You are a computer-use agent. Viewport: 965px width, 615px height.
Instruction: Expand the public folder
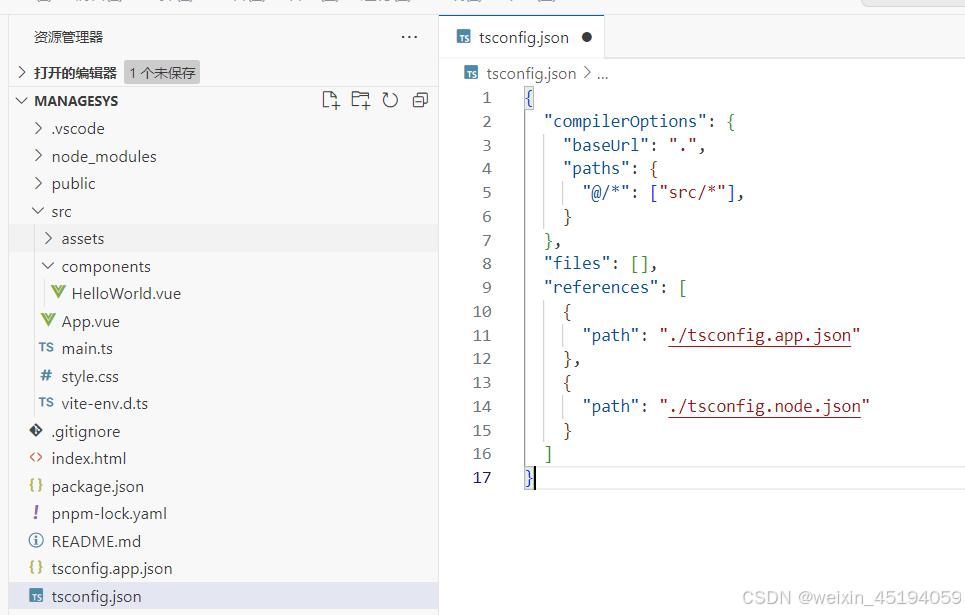coord(39,183)
